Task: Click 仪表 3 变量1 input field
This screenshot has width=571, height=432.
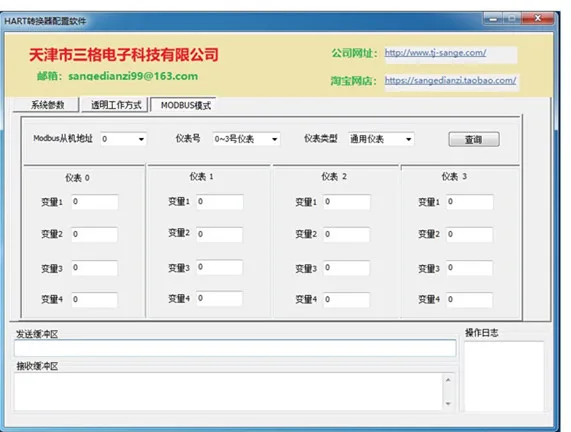Action: pyautogui.click(x=470, y=202)
